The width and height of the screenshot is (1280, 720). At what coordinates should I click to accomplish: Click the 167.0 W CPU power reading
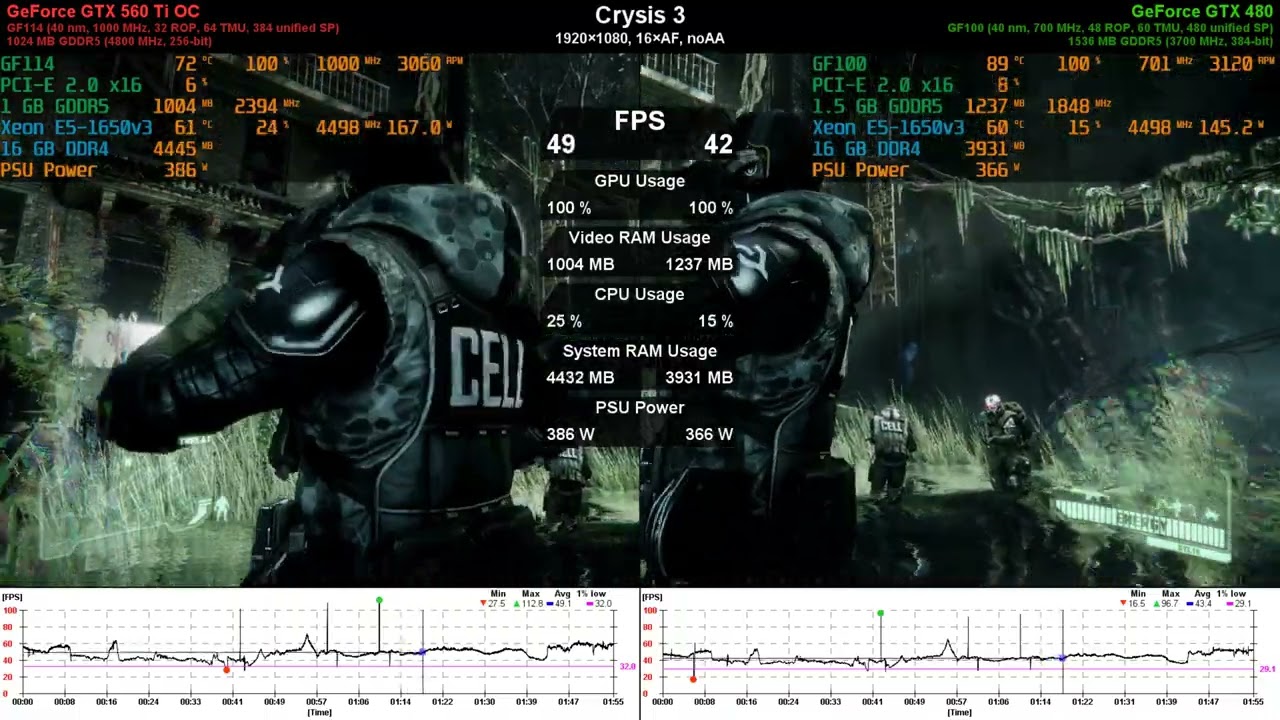point(421,128)
